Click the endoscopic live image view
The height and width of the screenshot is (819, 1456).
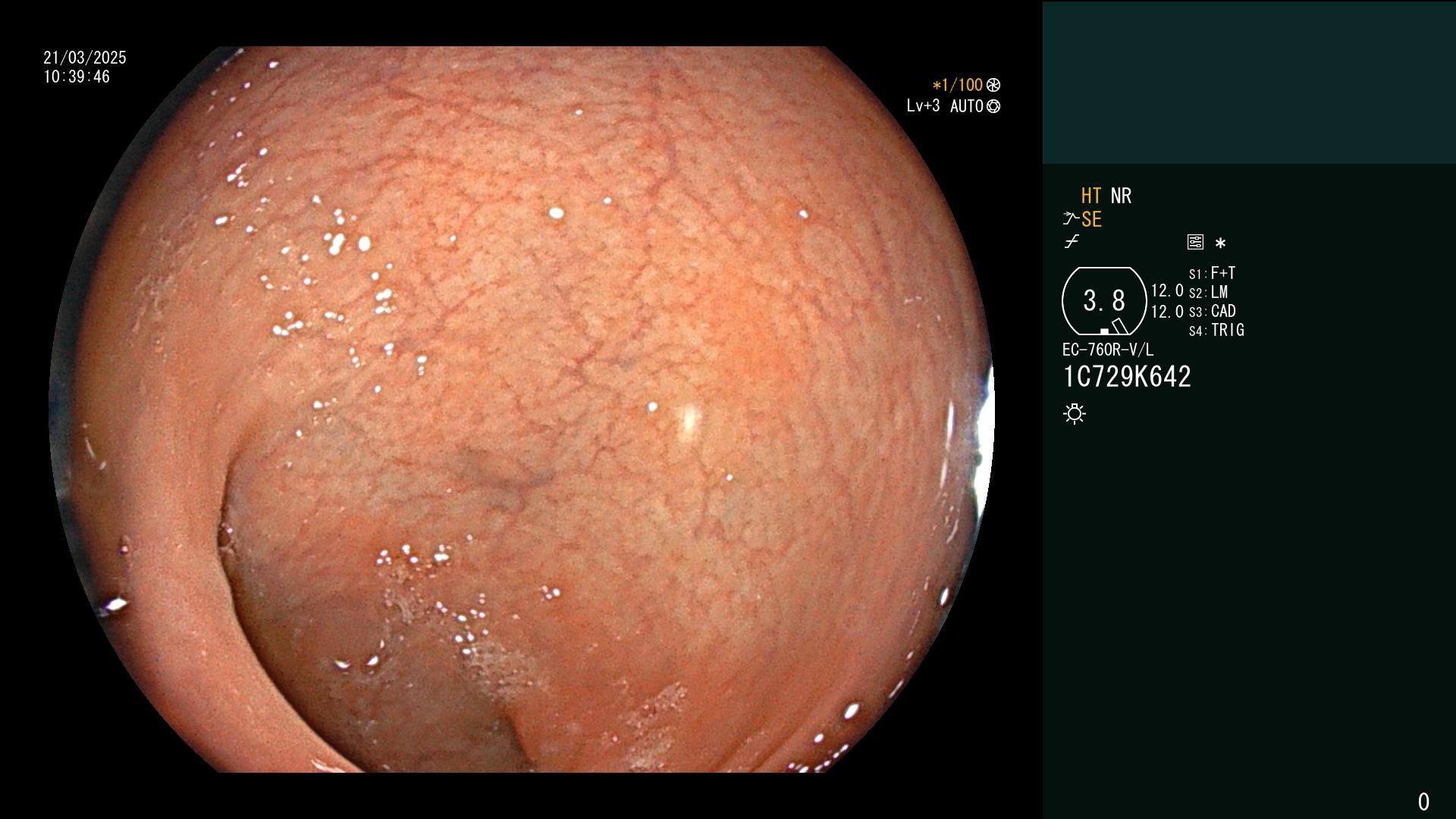pos(522,409)
